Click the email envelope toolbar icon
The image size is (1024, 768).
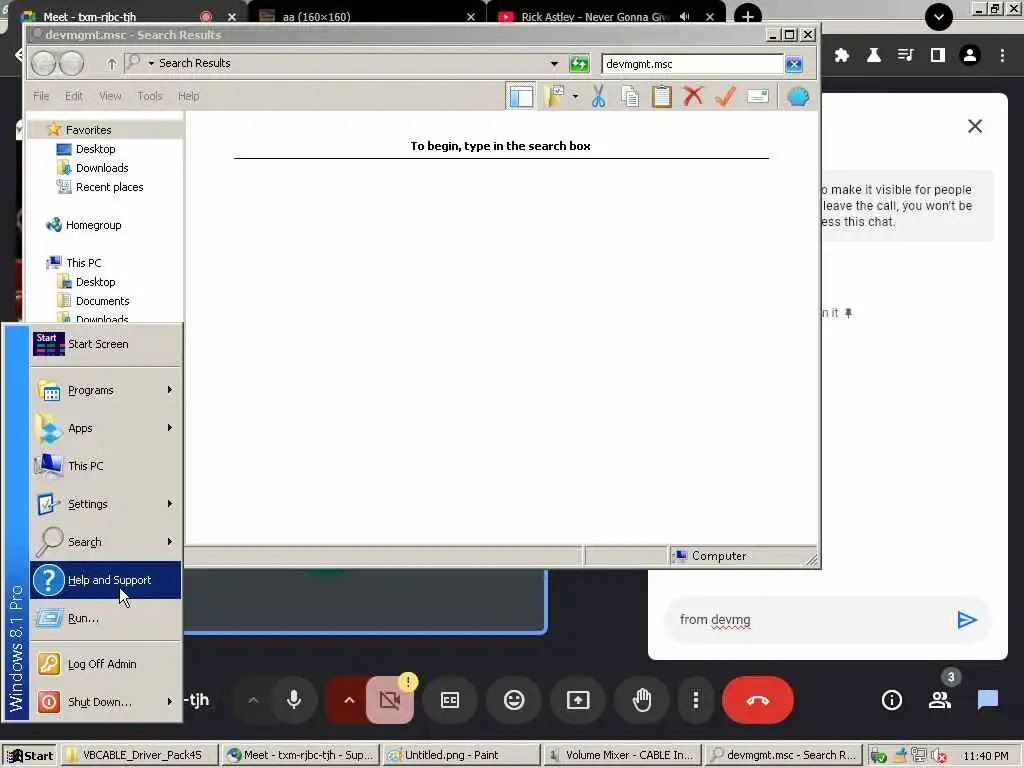pos(758,97)
